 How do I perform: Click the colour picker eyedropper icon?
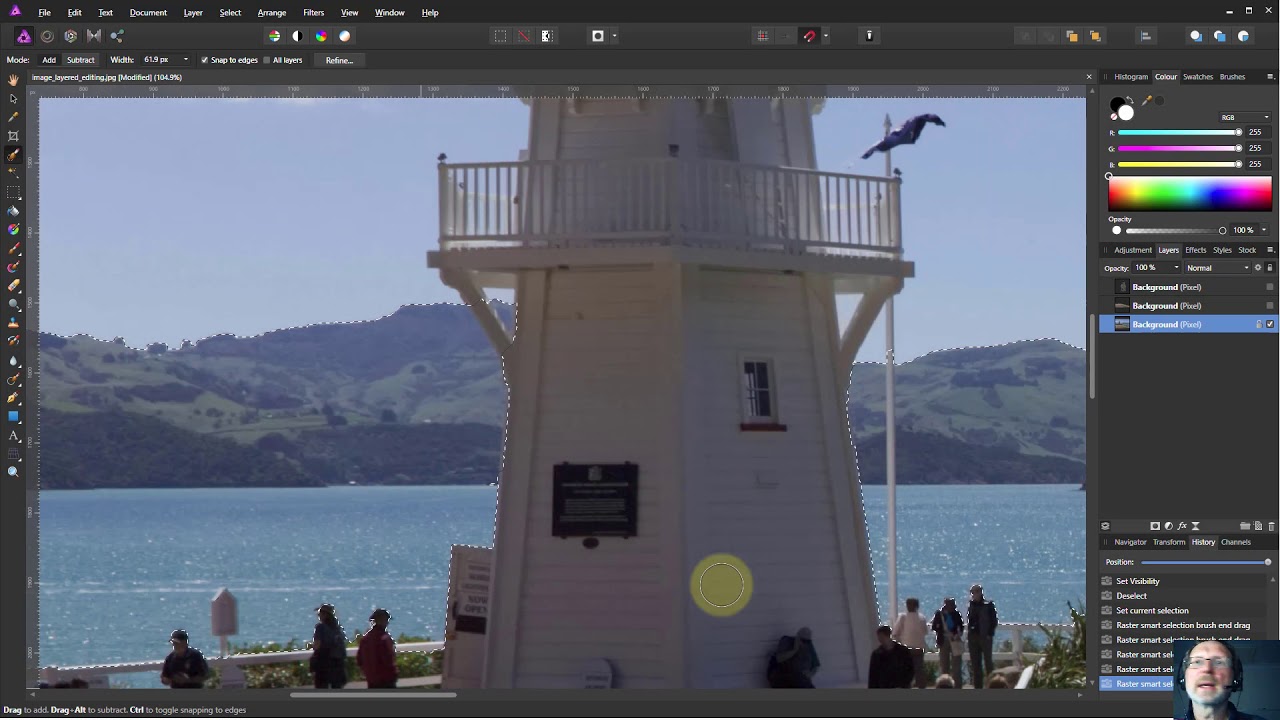1147,100
